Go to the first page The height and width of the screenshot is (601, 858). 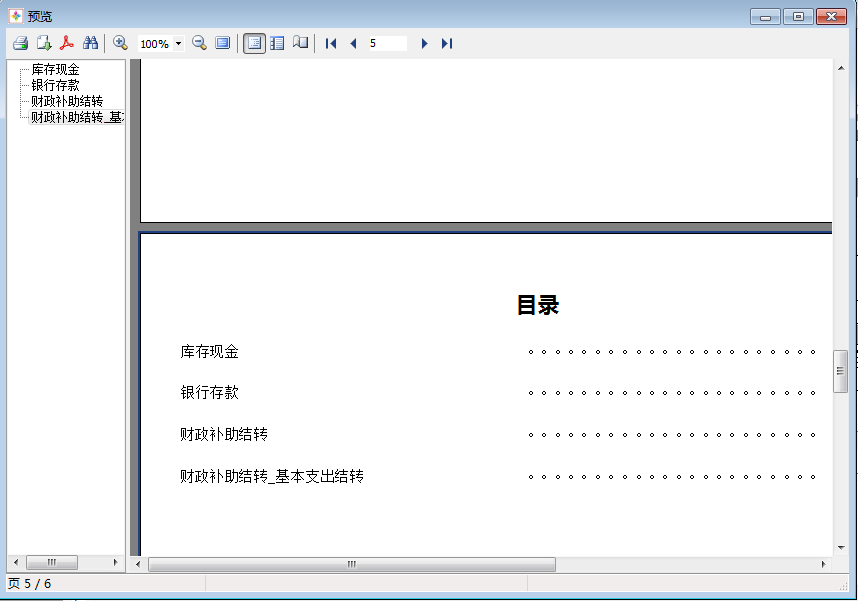[331, 44]
